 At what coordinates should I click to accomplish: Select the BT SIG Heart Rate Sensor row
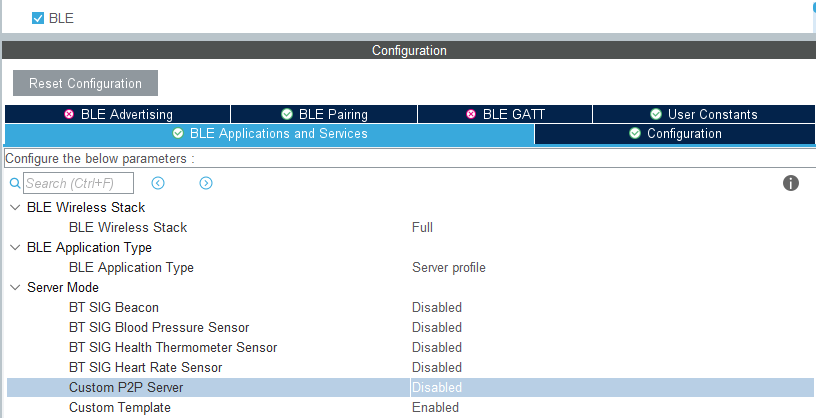coord(145,368)
